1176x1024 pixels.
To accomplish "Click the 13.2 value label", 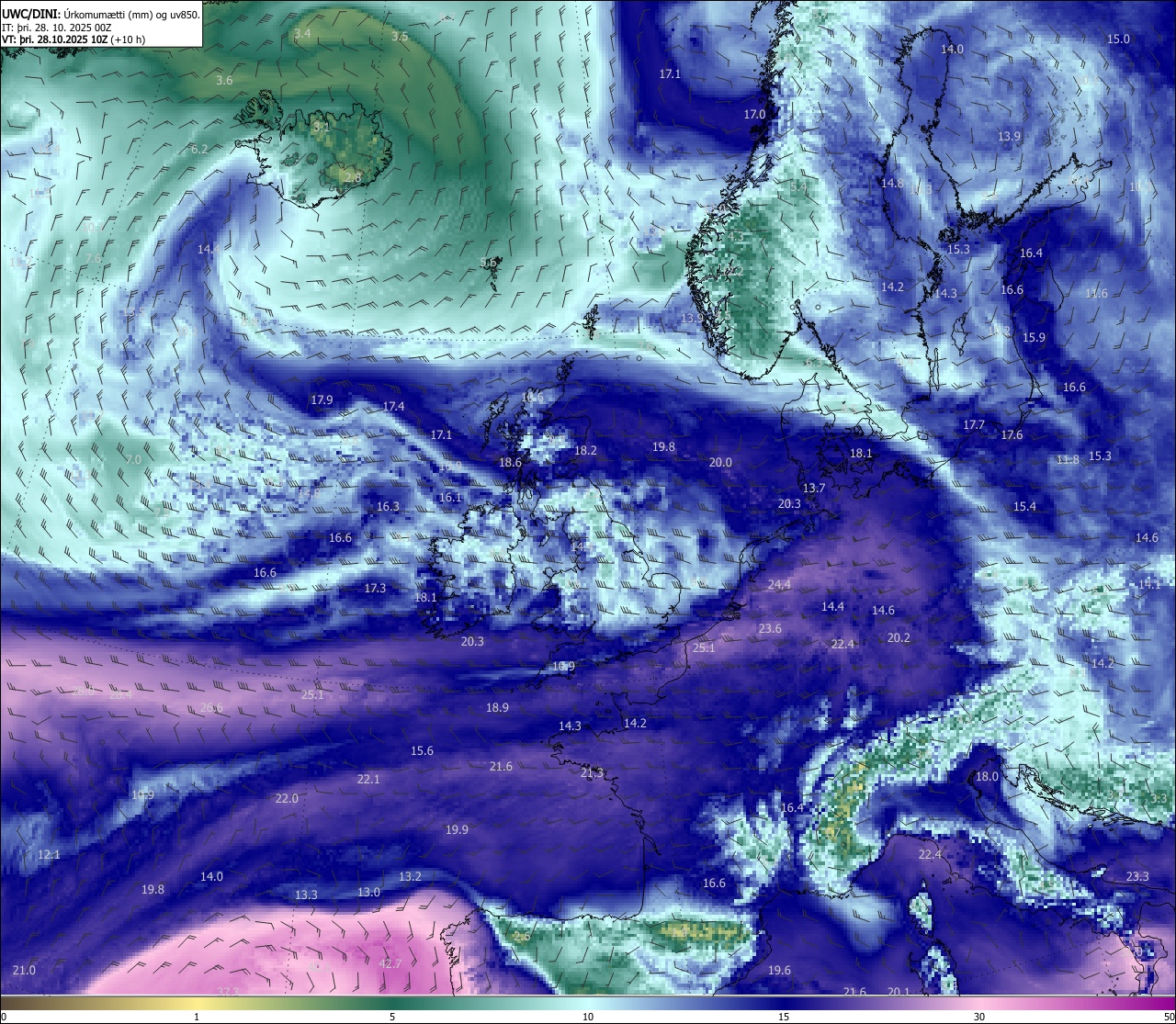I will 410,877.
